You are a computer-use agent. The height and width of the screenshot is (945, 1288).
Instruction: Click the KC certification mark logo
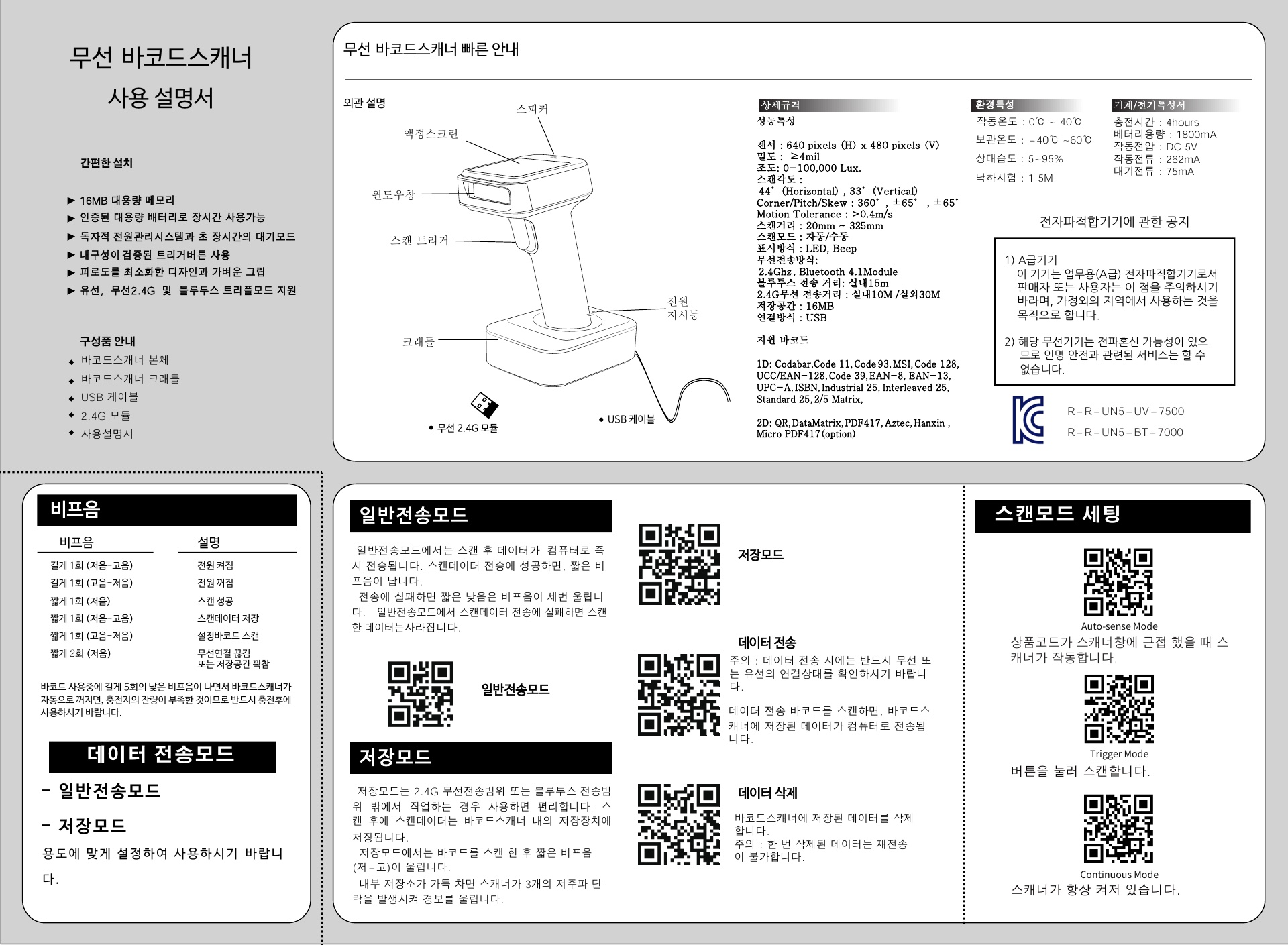pos(1028,420)
